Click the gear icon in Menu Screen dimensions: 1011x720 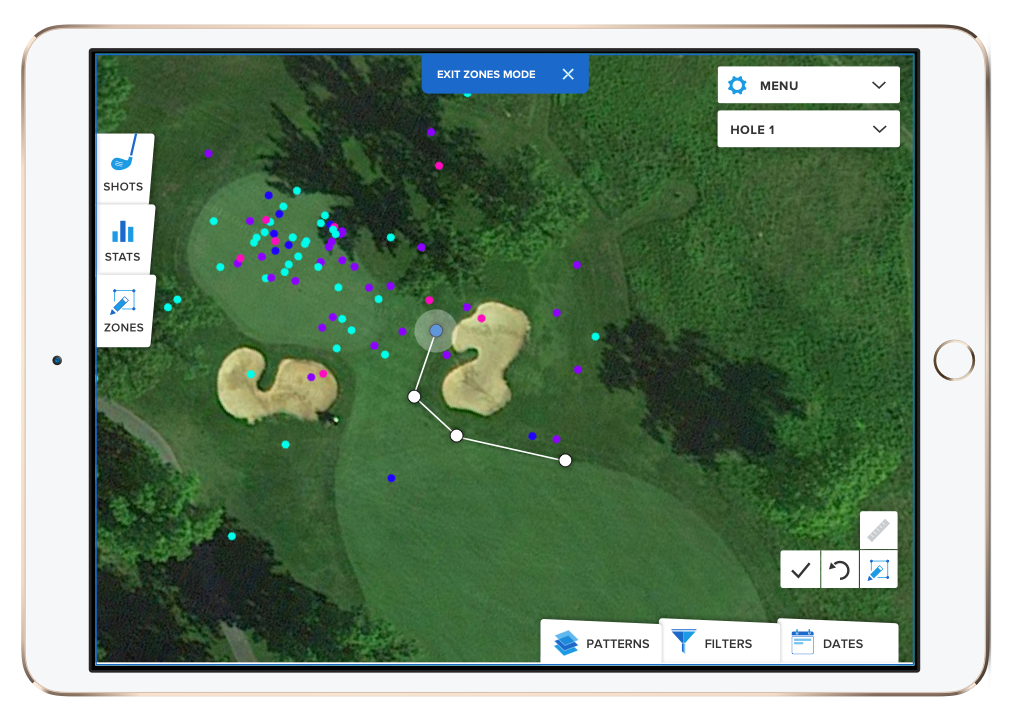[737, 85]
